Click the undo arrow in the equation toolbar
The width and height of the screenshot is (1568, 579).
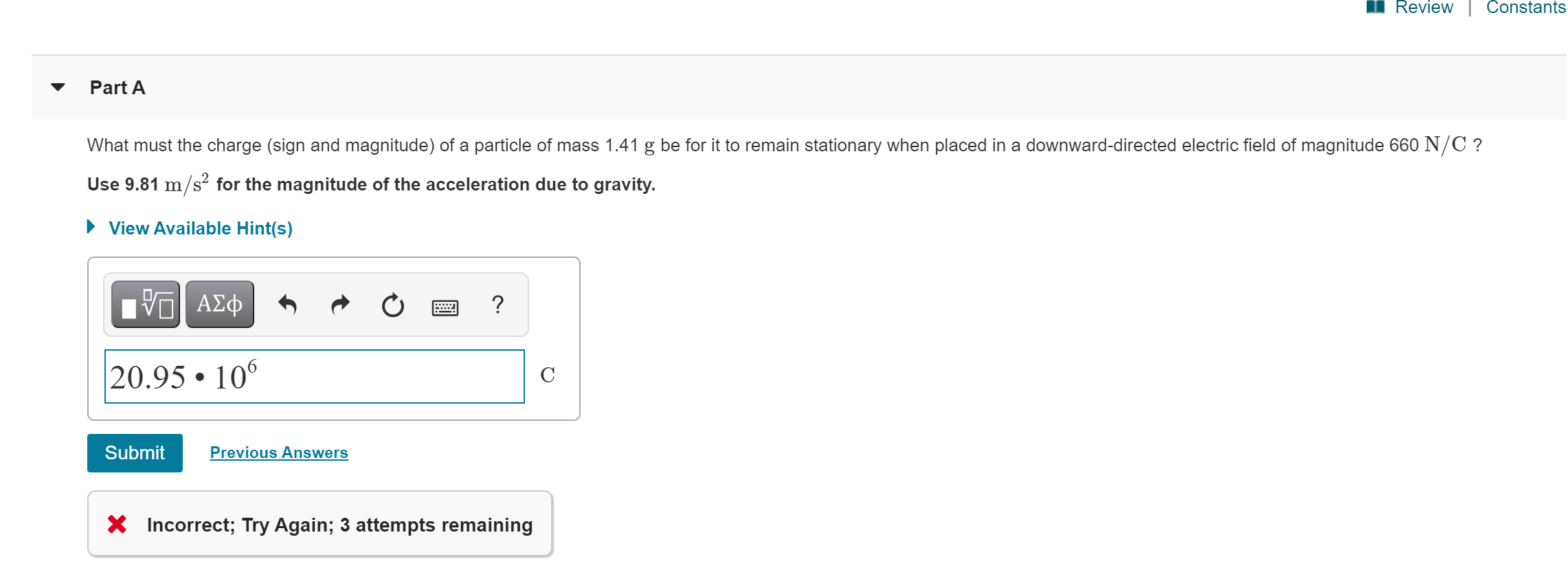click(x=289, y=305)
